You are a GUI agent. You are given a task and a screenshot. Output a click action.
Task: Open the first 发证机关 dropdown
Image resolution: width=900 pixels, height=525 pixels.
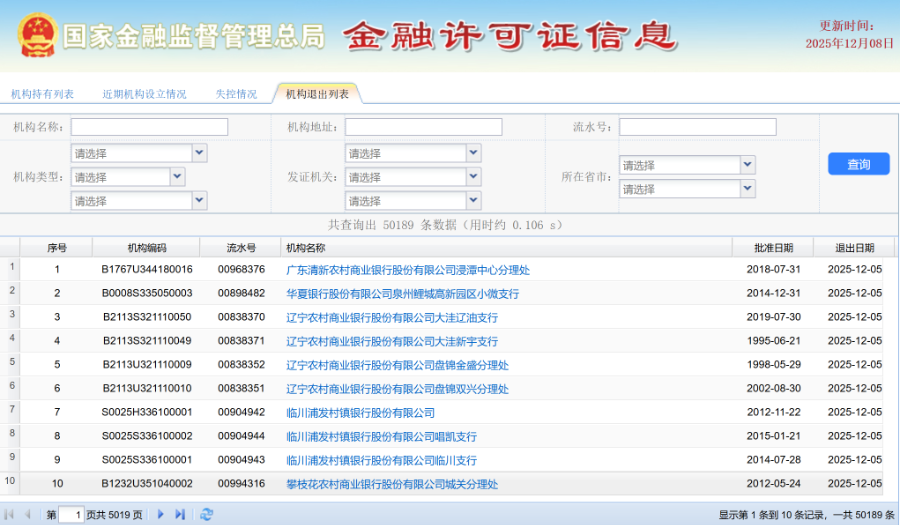[x=473, y=153]
